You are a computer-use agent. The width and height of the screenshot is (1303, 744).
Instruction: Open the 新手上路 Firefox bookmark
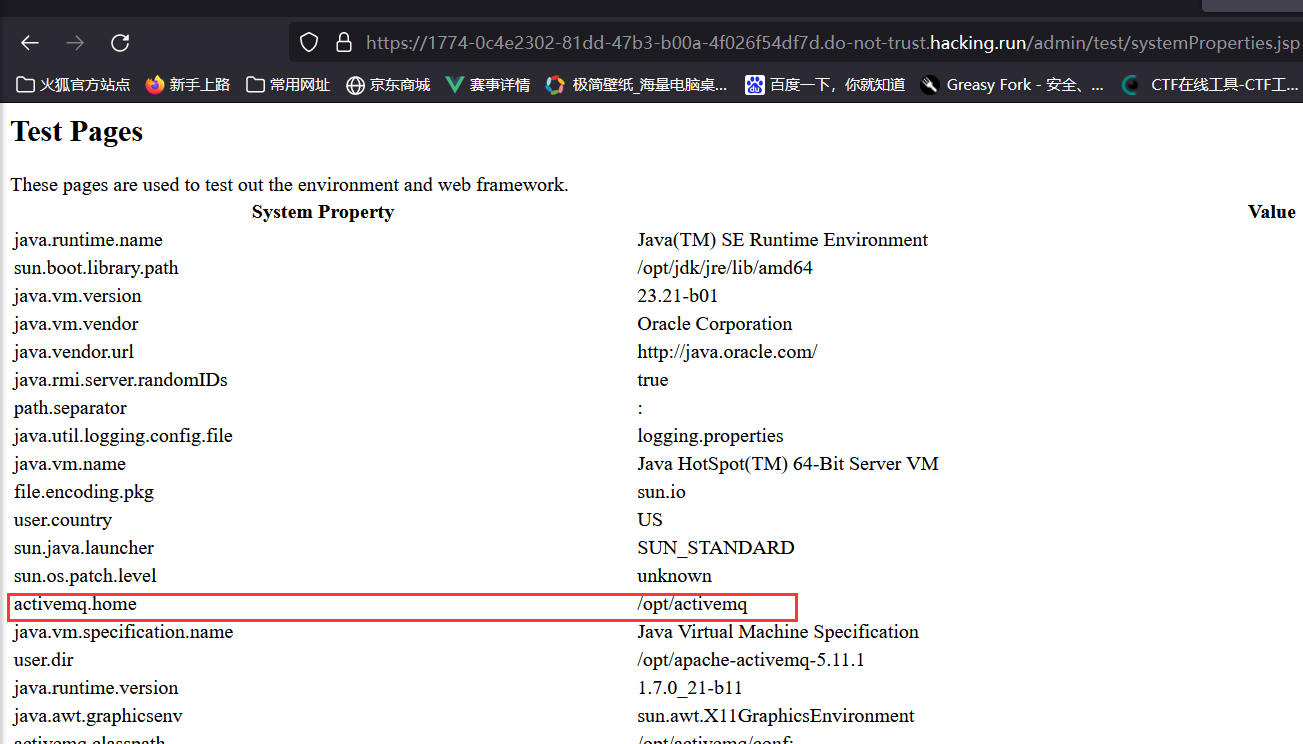point(187,85)
